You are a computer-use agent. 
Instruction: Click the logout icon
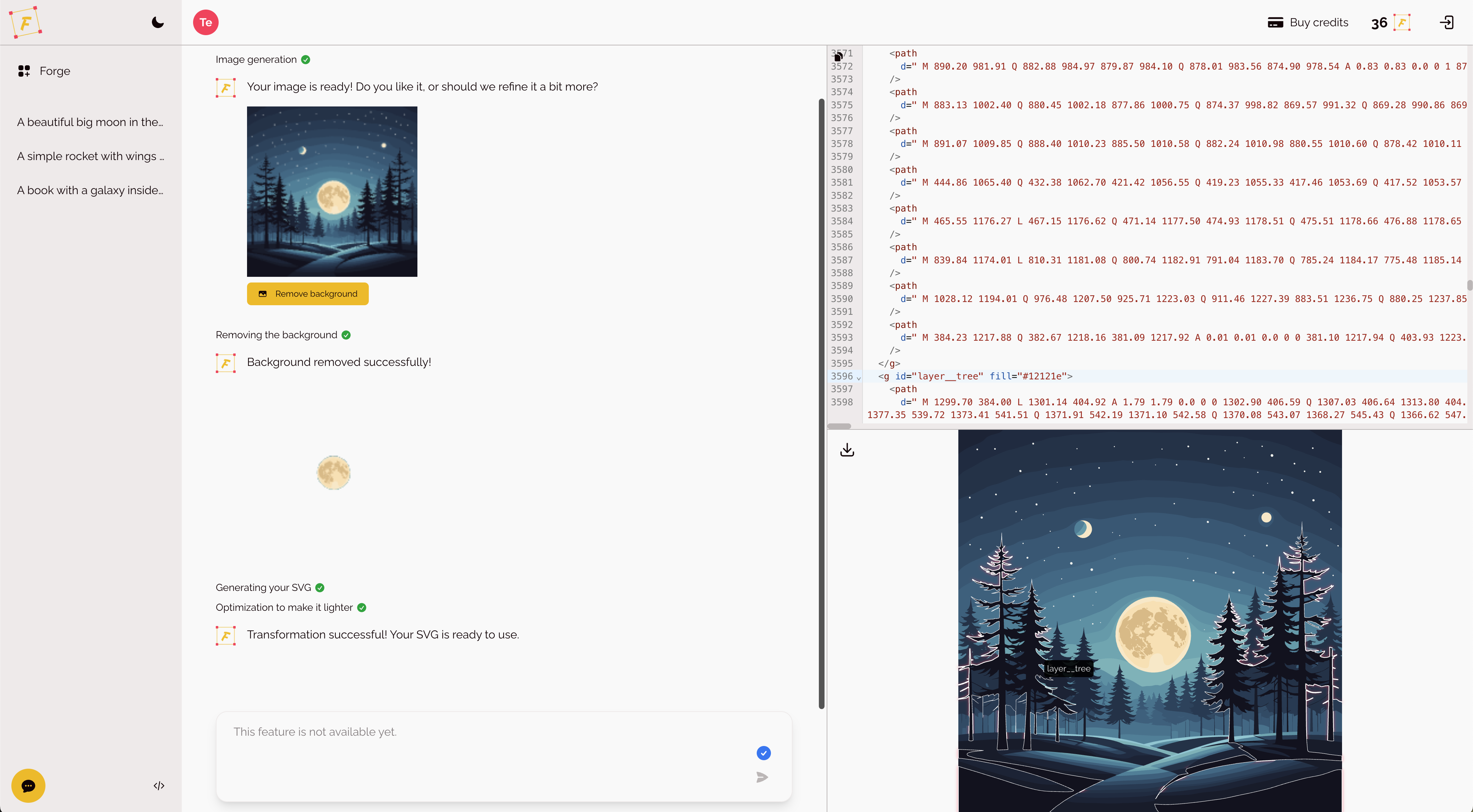(x=1447, y=22)
